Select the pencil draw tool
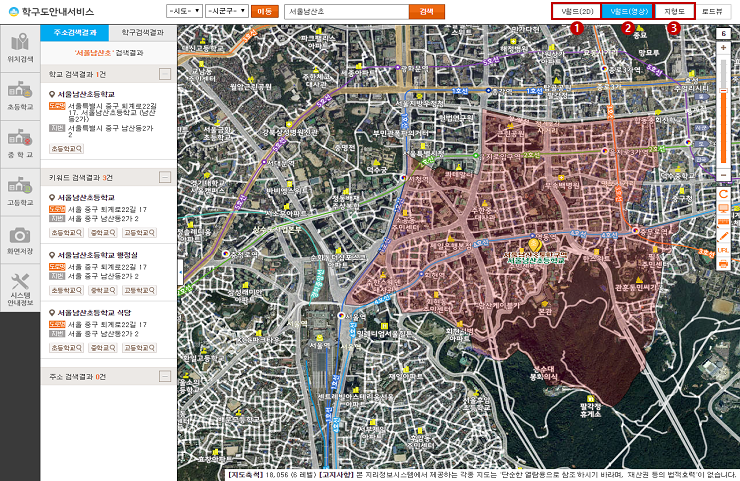This screenshot has width=740, height=481. tap(723, 236)
